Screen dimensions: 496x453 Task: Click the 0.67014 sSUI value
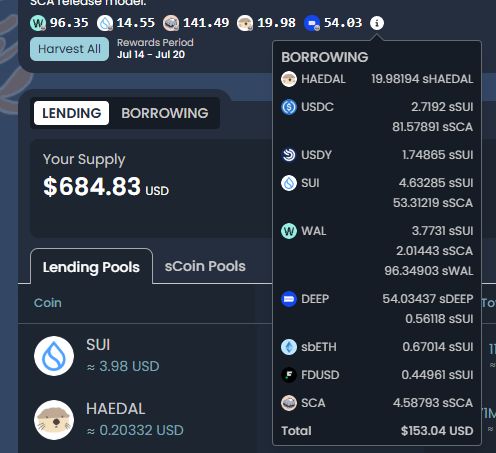click(x=438, y=347)
